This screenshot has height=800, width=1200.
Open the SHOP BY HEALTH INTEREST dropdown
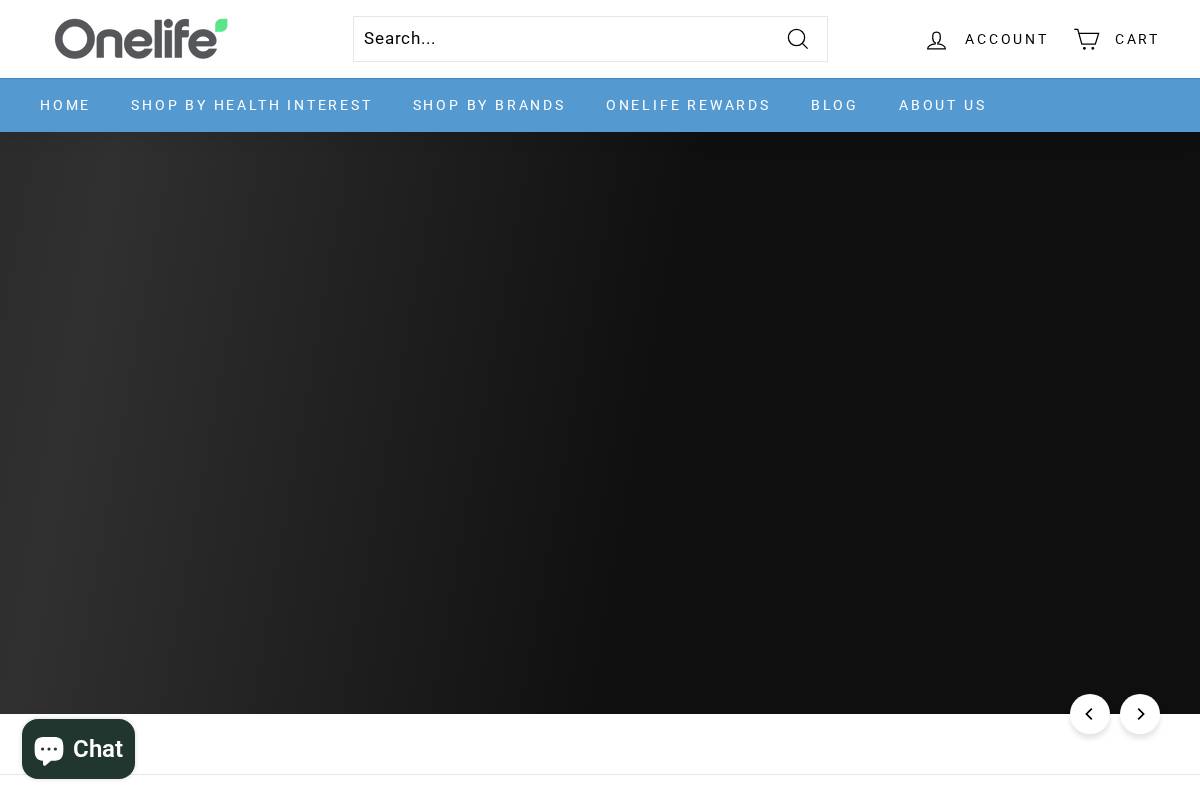pos(251,105)
